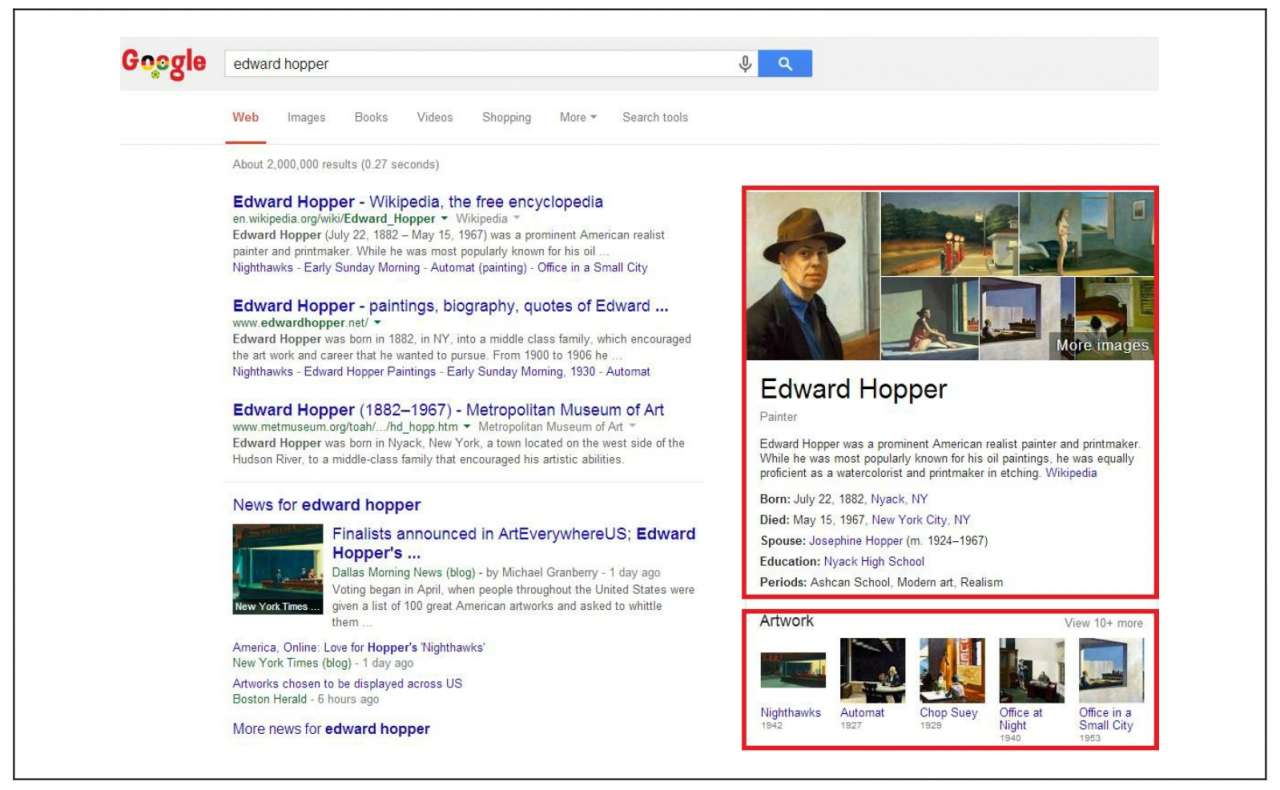Open Wikipedia link in knowledge panel description
Screen dimensions: 1280x790
click(1071, 473)
